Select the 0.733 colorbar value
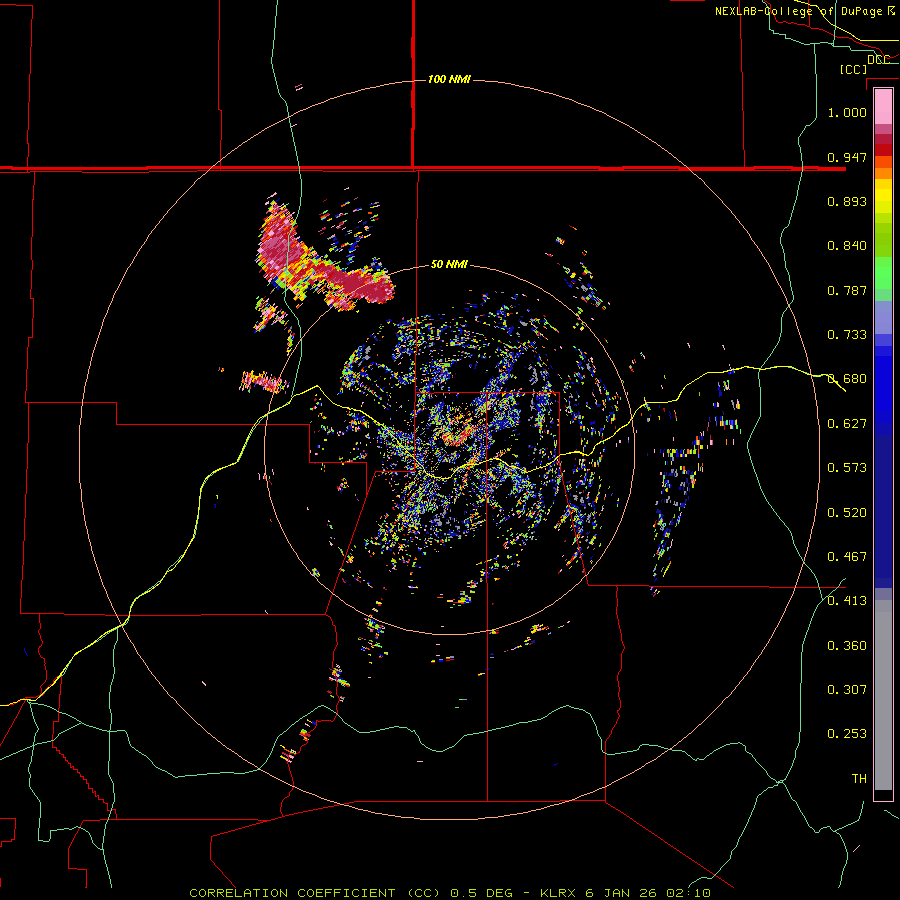 (847, 335)
